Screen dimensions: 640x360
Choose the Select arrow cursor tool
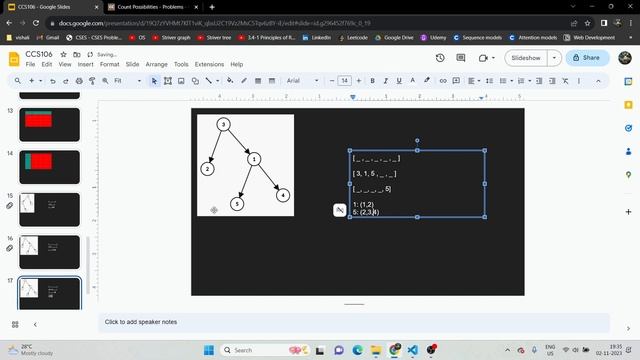154,81
